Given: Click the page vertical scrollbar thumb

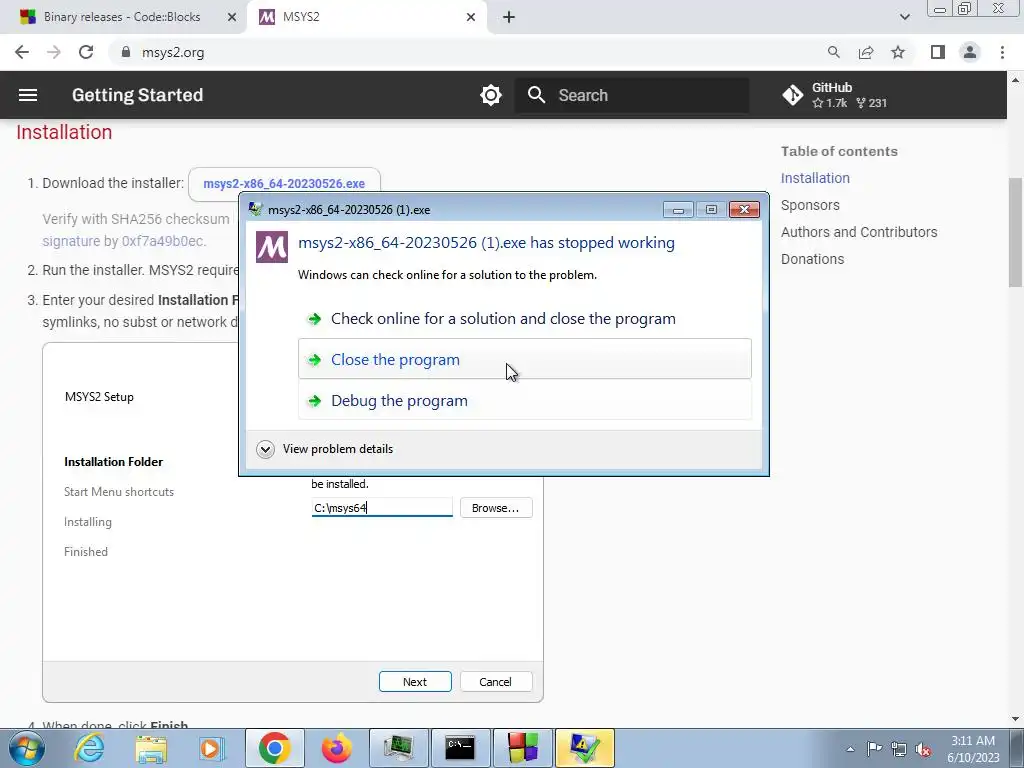Looking at the screenshot, I should (1015, 232).
